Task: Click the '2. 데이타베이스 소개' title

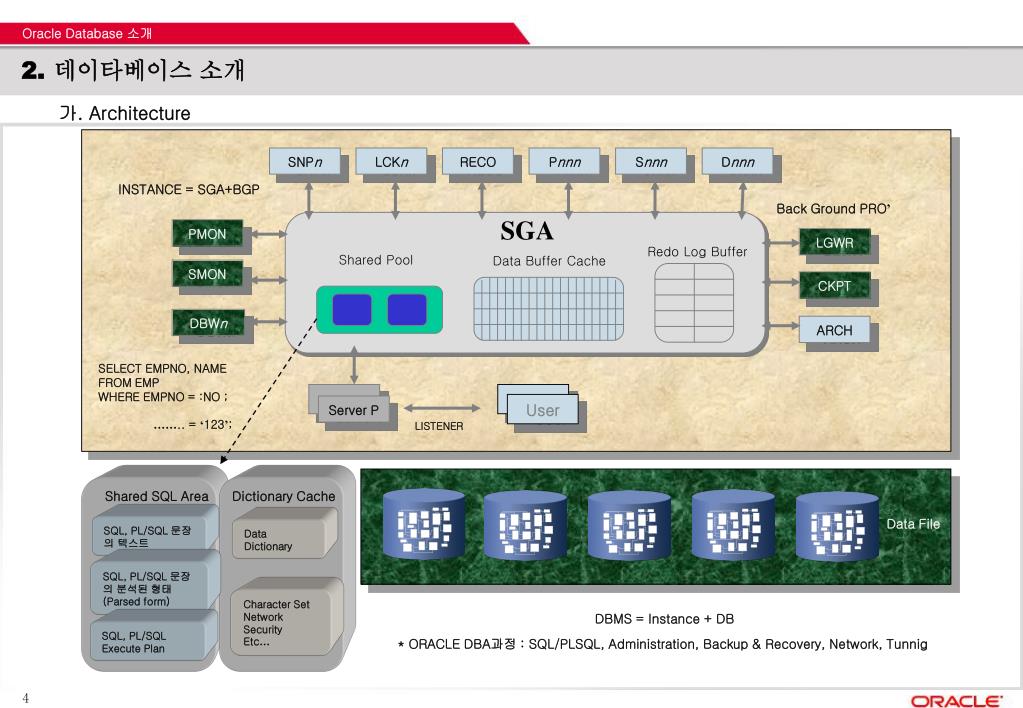Action: pos(132,70)
